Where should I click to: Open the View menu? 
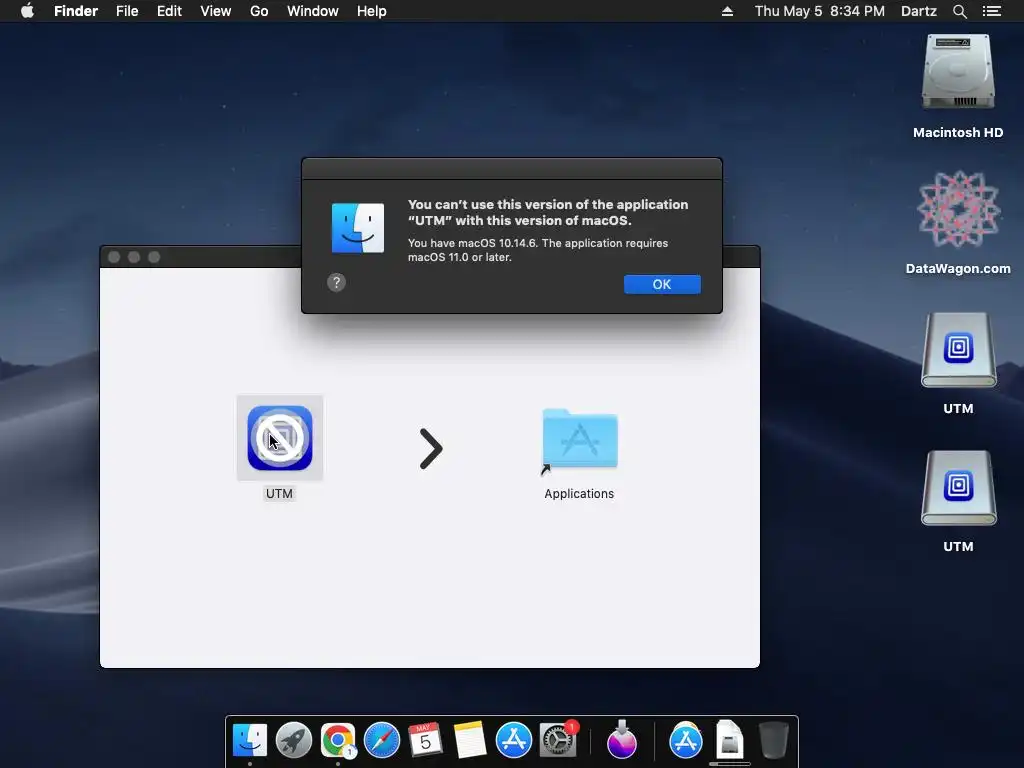[216, 11]
